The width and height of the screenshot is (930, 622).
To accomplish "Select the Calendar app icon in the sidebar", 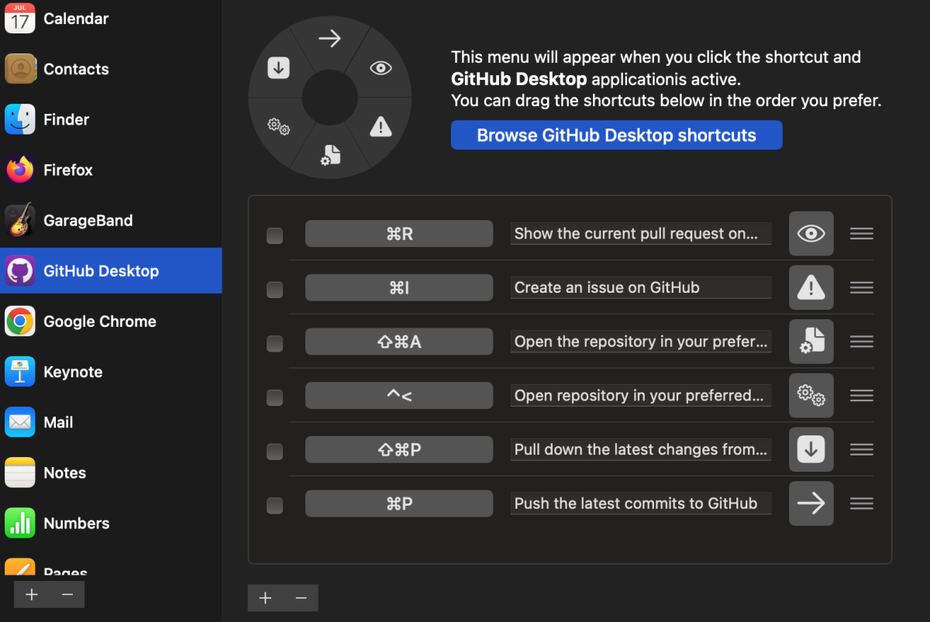I will point(20,18).
